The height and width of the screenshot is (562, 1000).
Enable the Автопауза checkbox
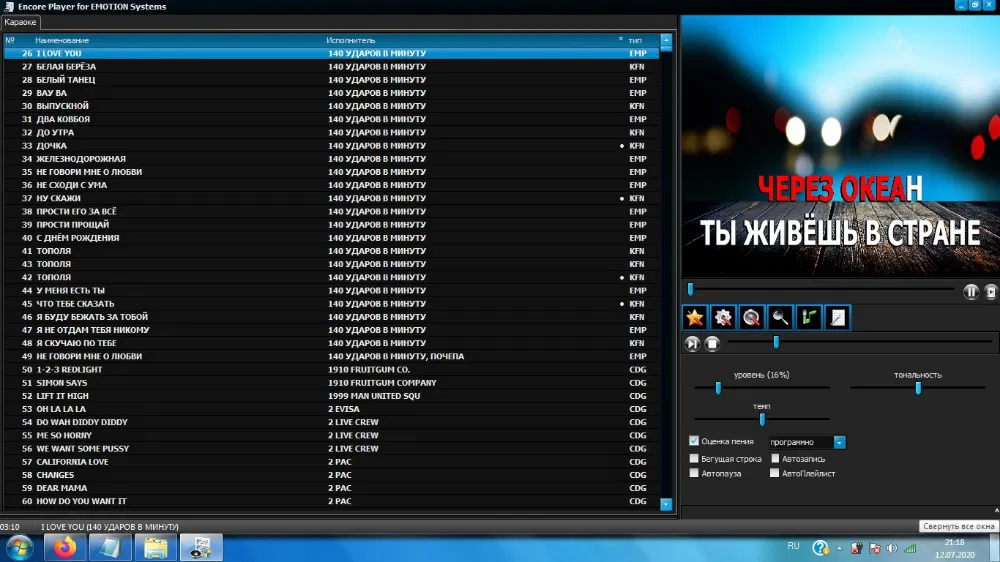pos(694,473)
